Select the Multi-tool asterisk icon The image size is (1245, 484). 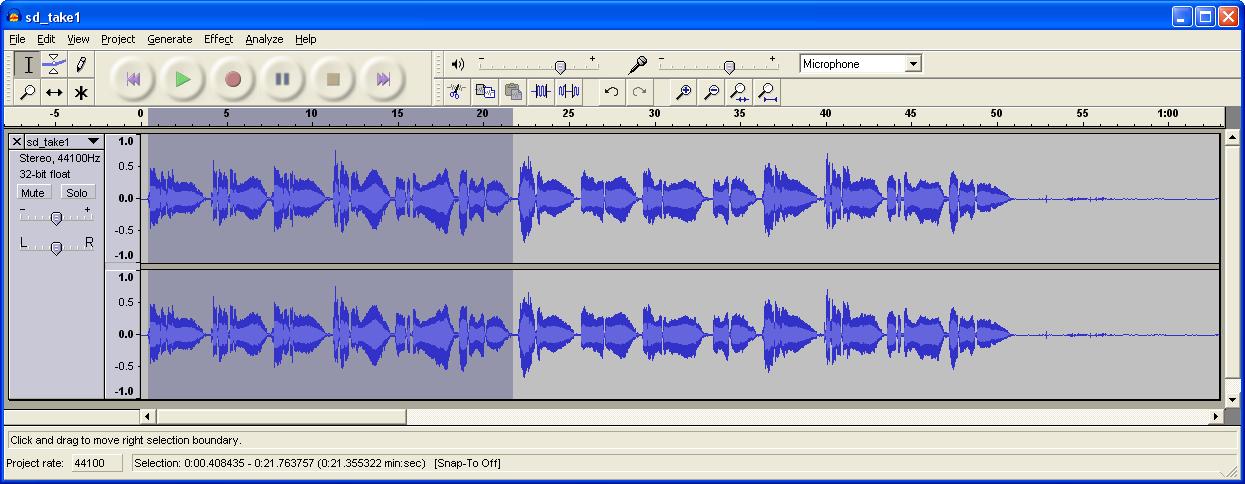(x=81, y=92)
